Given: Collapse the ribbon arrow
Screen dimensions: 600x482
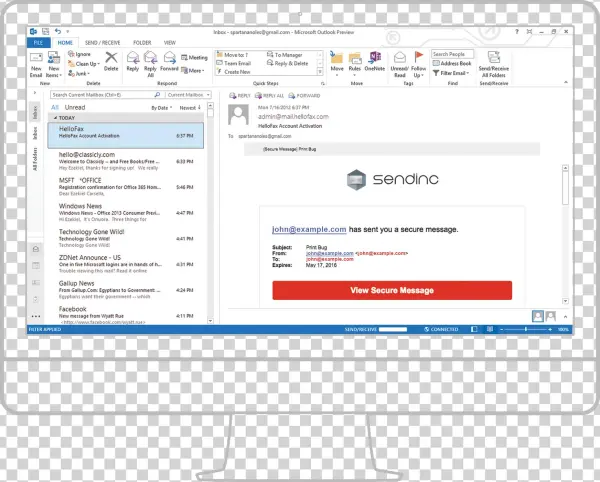Looking at the screenshot, I should click(566, 83).
